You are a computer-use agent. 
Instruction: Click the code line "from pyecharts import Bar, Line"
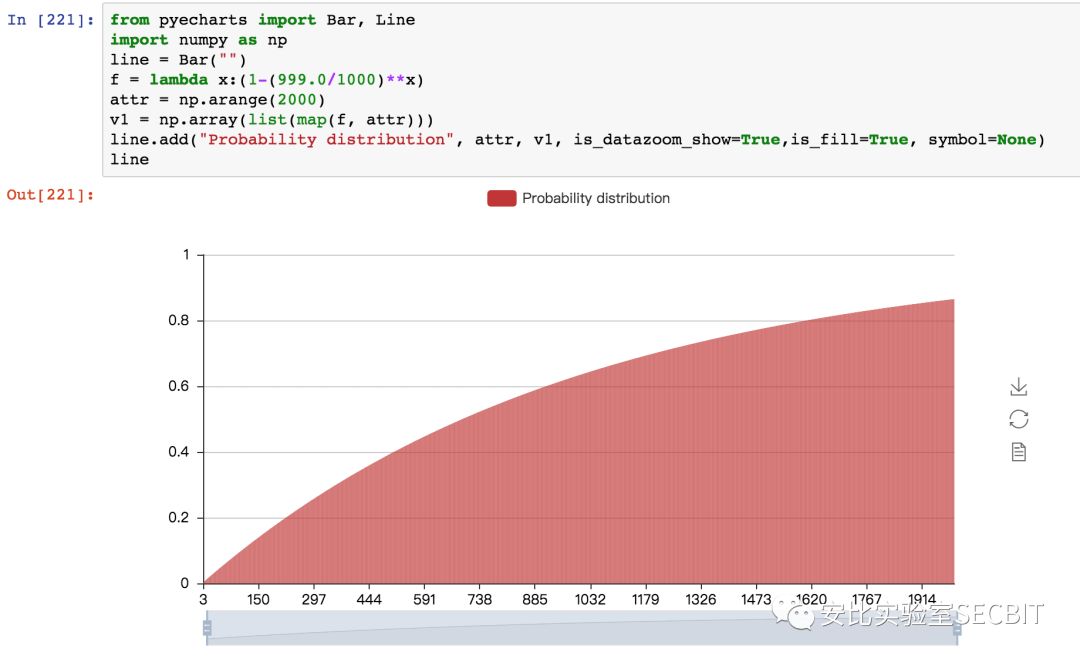click(x=262, y=20)
